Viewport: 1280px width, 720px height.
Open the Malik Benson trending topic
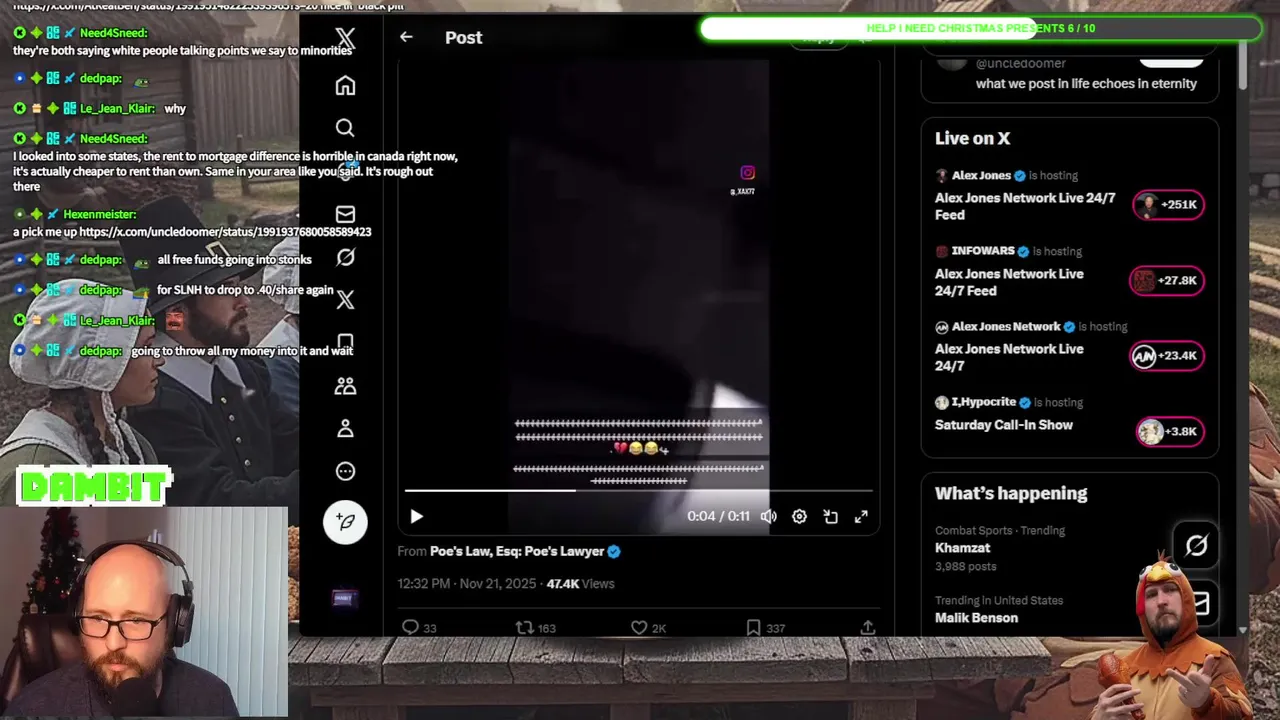click(976, 618)
